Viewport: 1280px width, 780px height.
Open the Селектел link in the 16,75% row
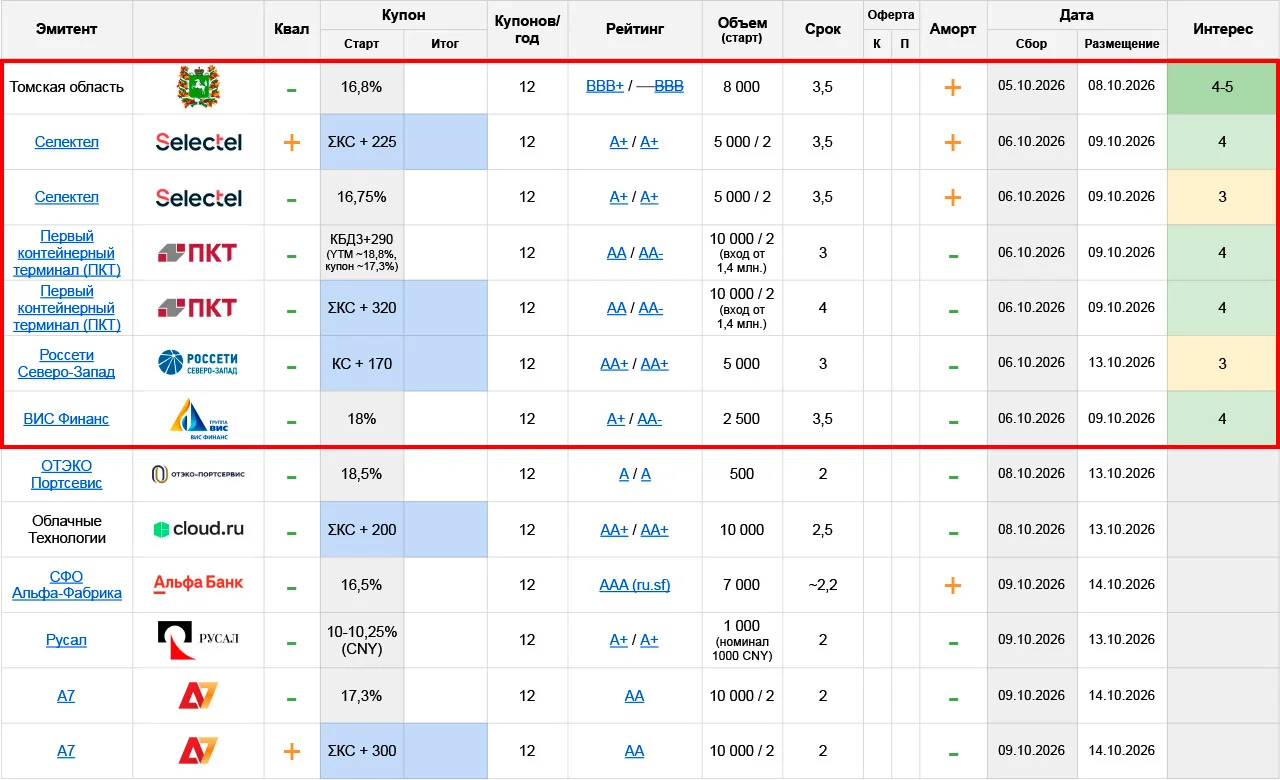(x=66, y=197)
